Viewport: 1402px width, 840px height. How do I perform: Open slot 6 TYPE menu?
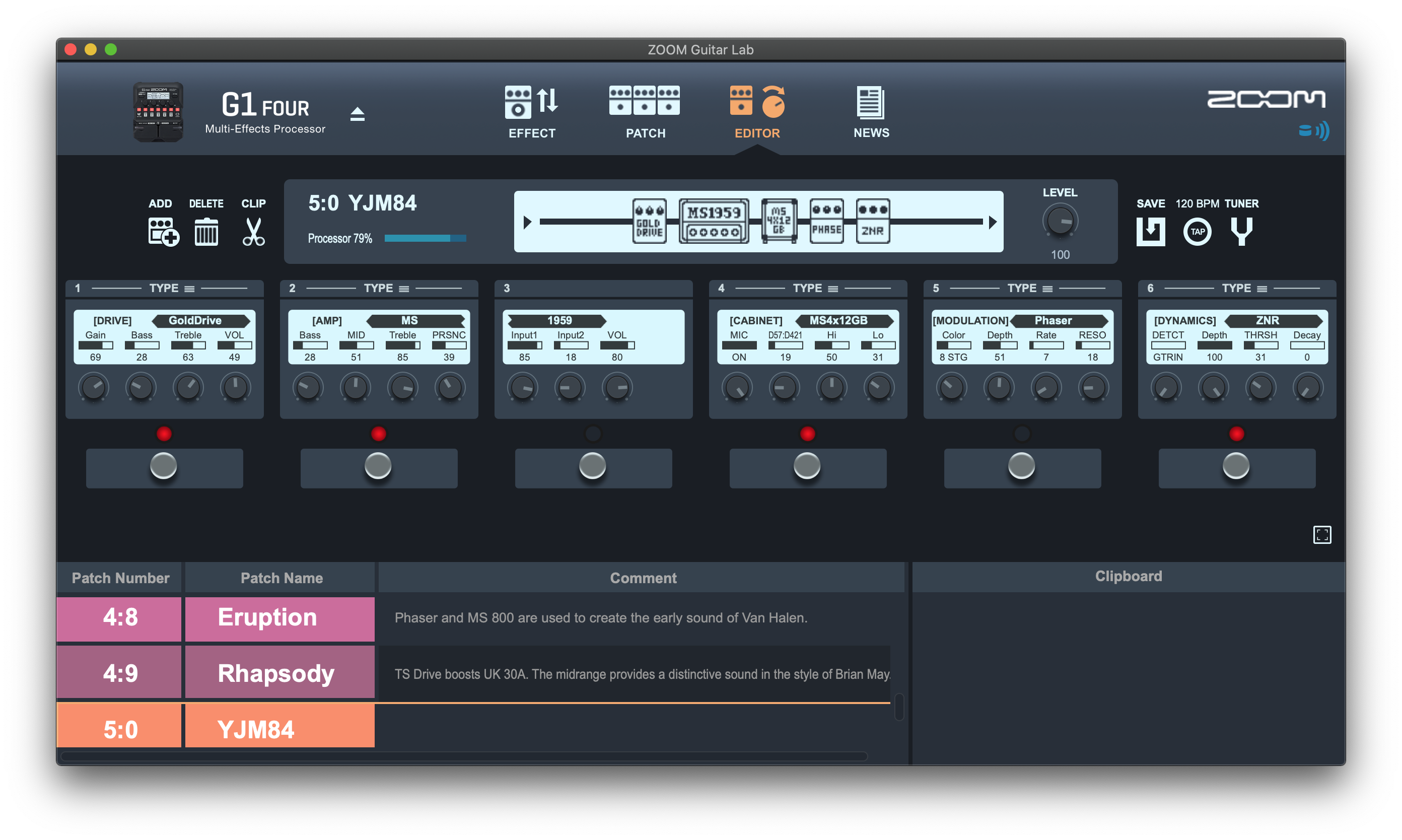pyautogui.click(x=1244, y=288)
